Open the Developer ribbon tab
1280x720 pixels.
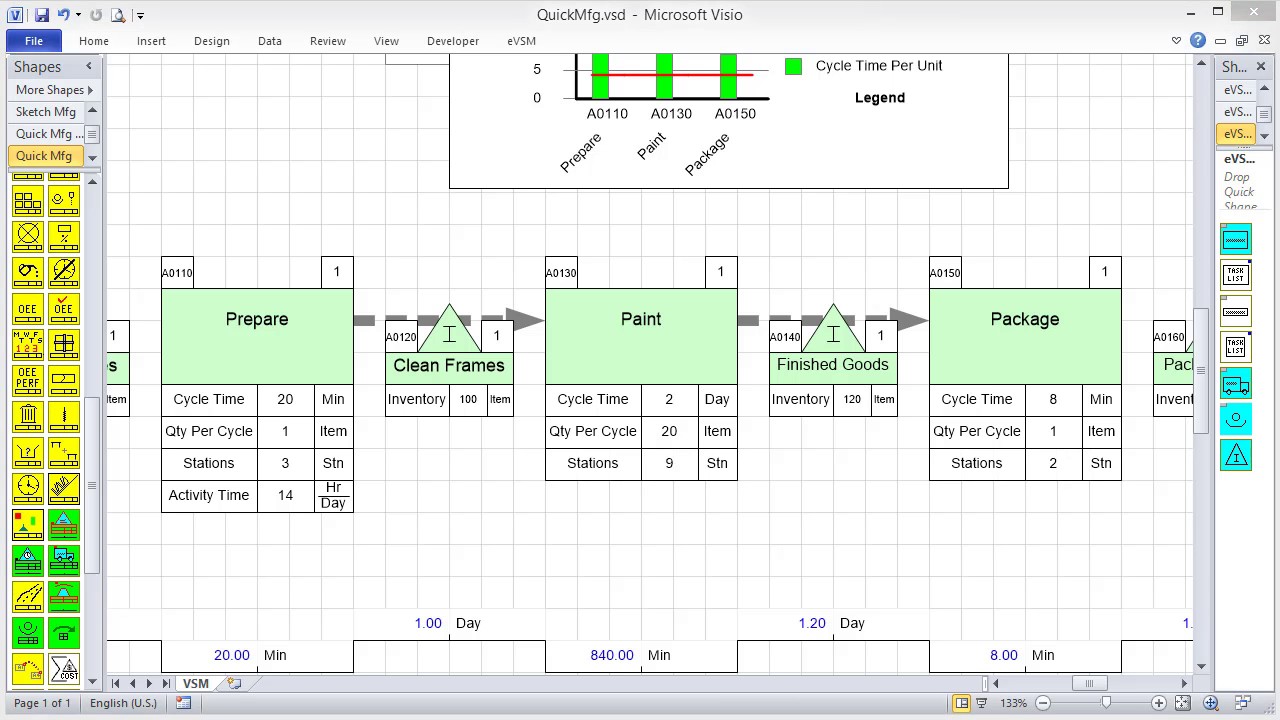tap(453, 41)
